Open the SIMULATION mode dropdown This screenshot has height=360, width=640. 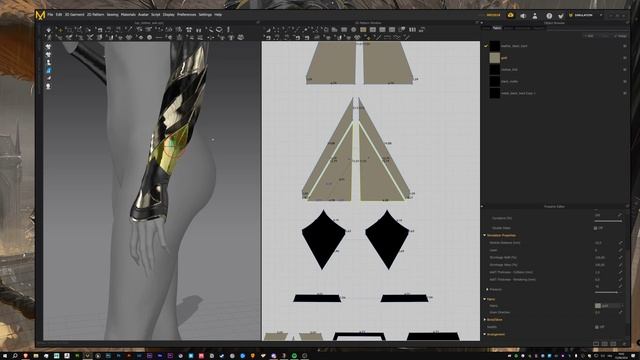tap(586, 15)
